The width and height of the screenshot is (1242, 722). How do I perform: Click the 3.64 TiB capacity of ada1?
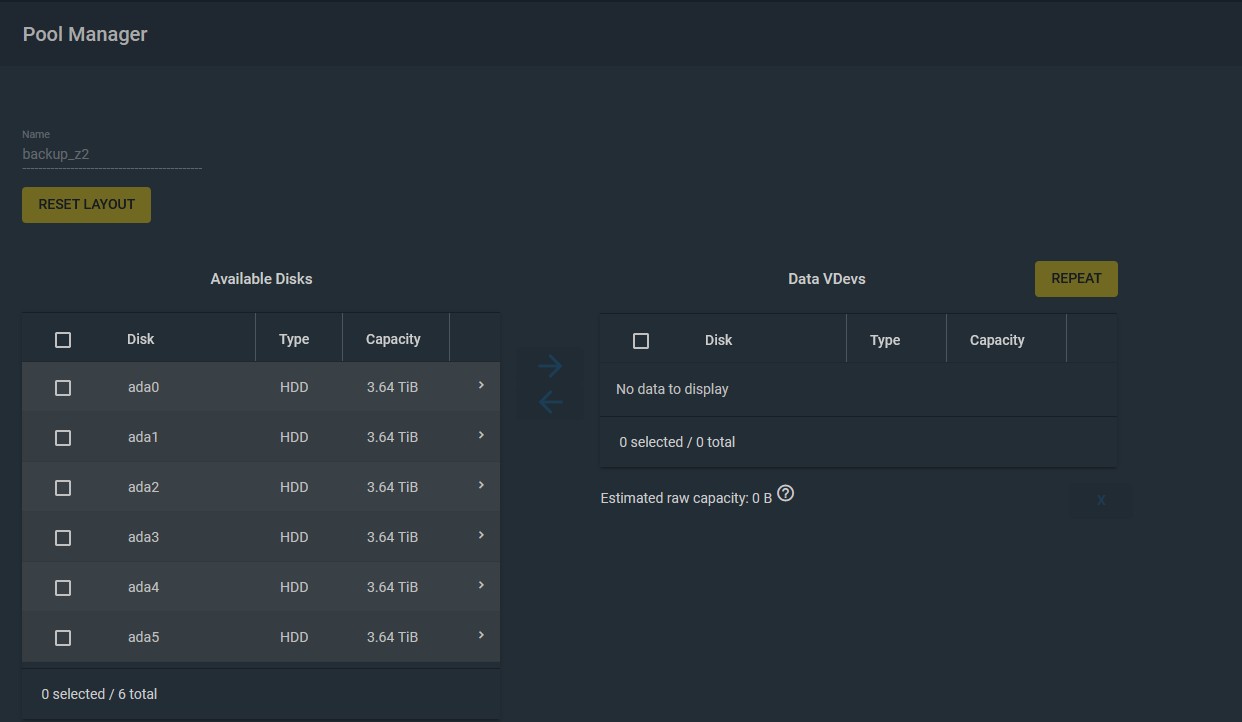click(x=392, y=437)
